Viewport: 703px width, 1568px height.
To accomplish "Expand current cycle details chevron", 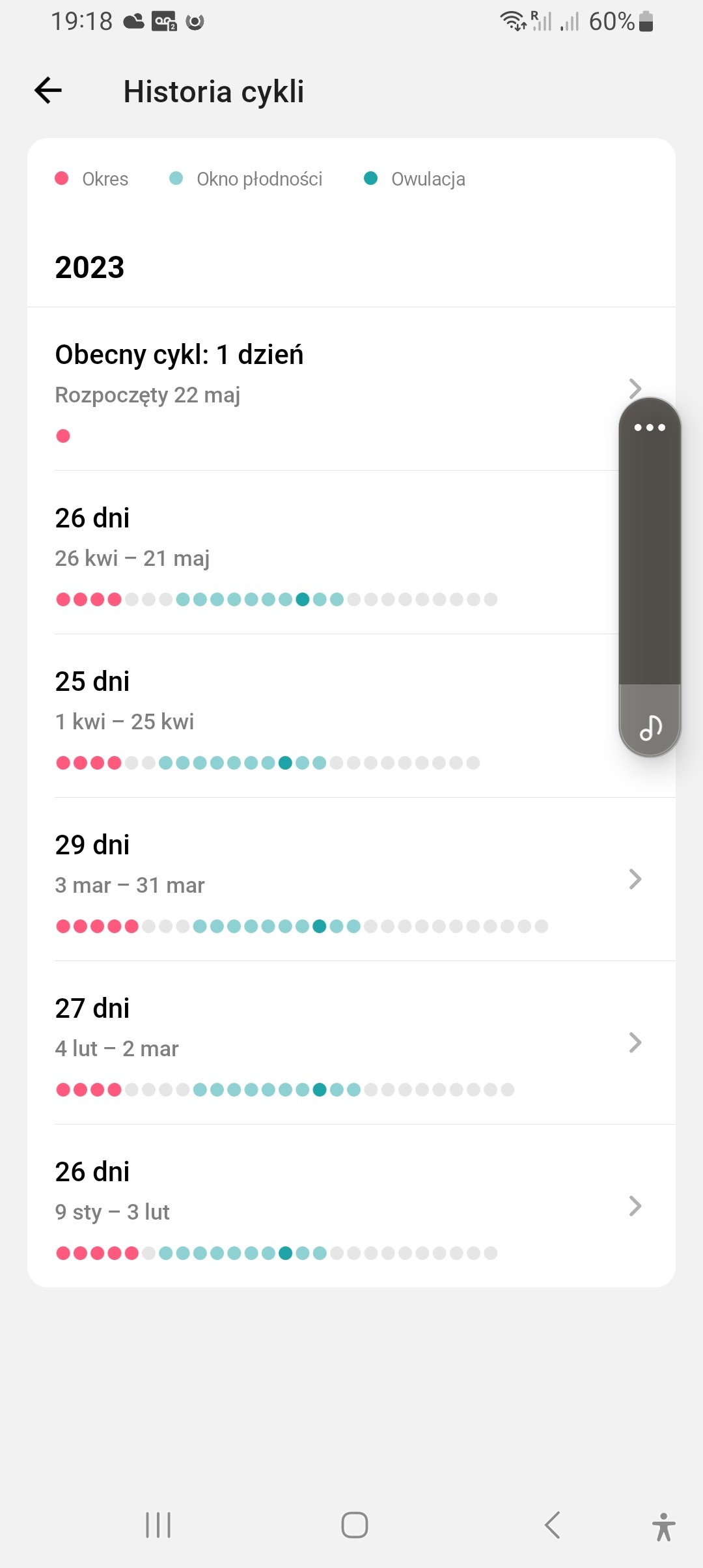I will (635, 388).
